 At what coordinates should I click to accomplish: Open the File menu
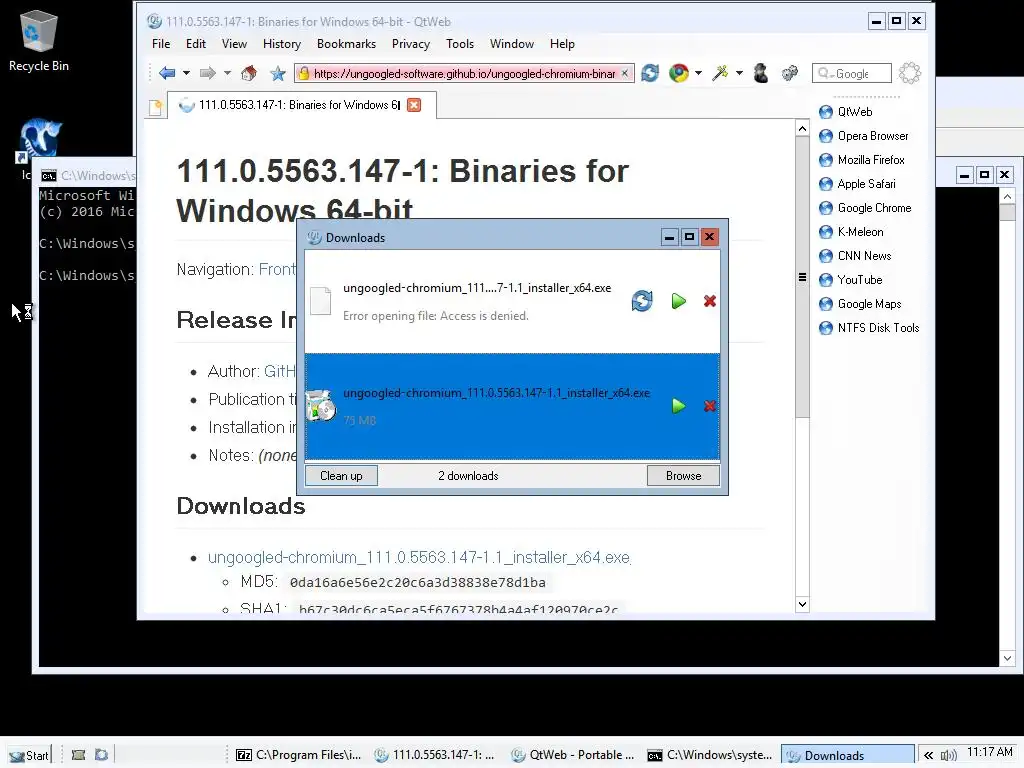(x=161, y=44)
